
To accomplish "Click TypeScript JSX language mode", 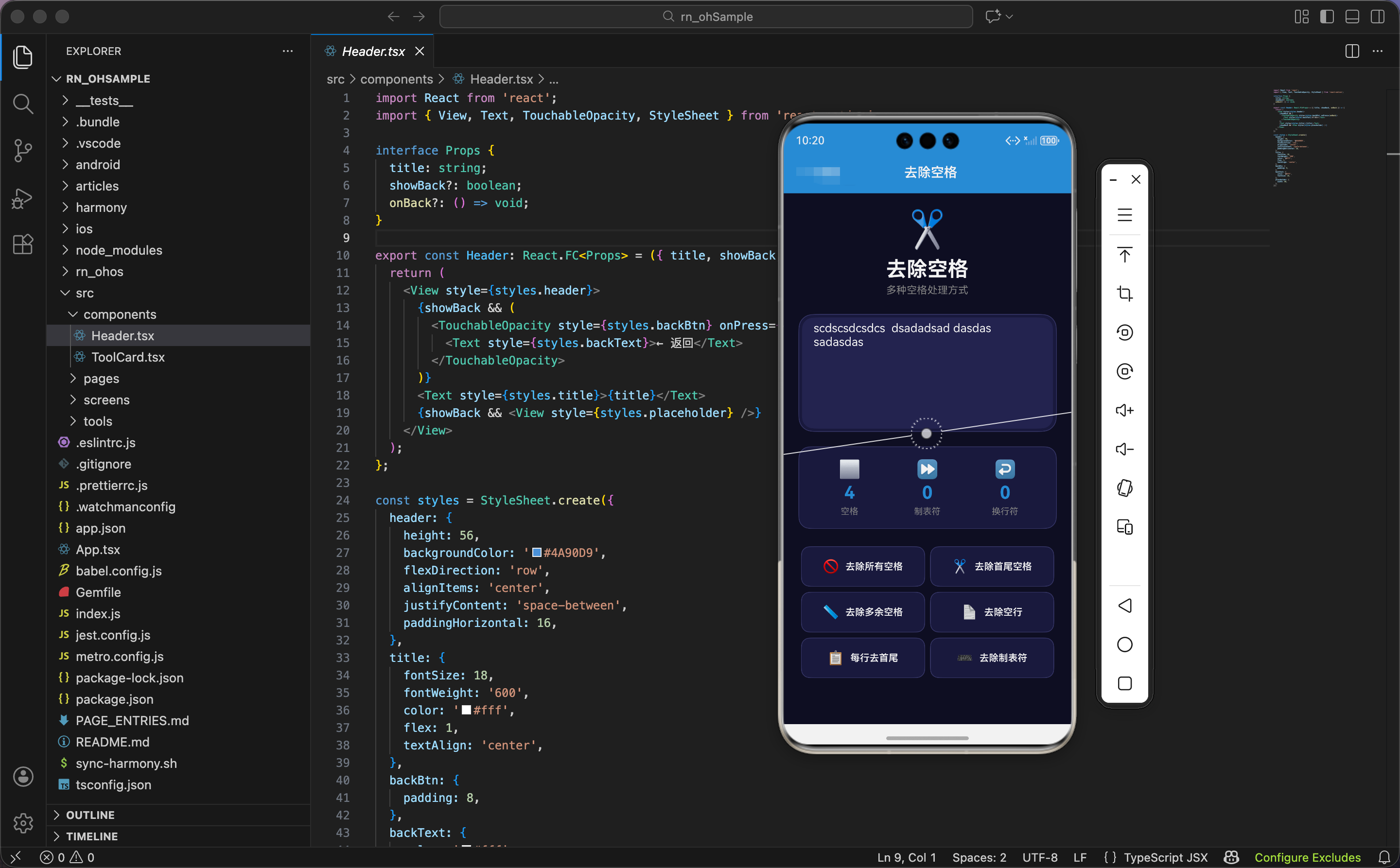I will [x=1165, y=857].
